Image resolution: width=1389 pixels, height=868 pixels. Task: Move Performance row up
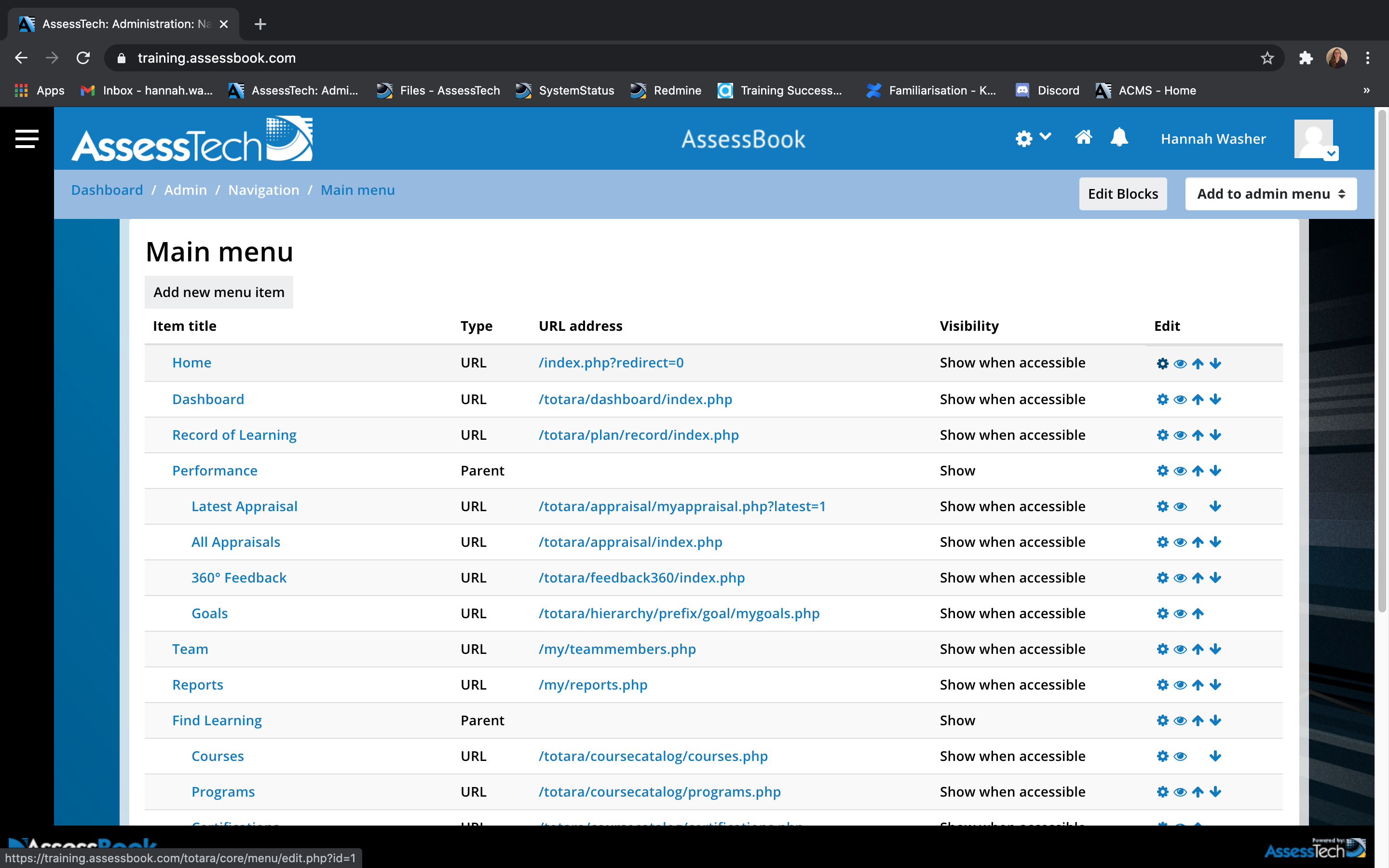[x=1198, y=471]
